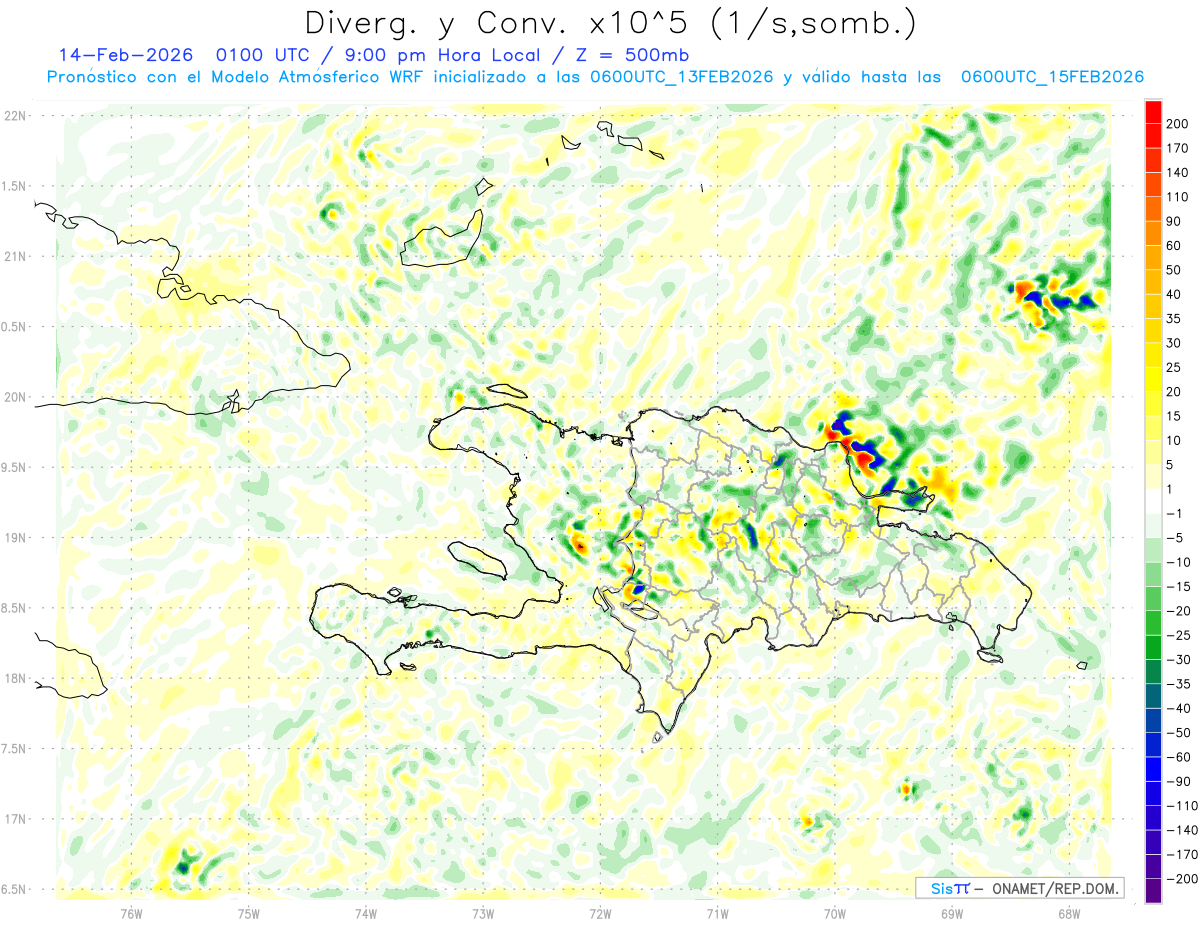This screenshot has height=927, width=1200.
Task: Click the '8.5N' latitude label
Action: [14, 609]
